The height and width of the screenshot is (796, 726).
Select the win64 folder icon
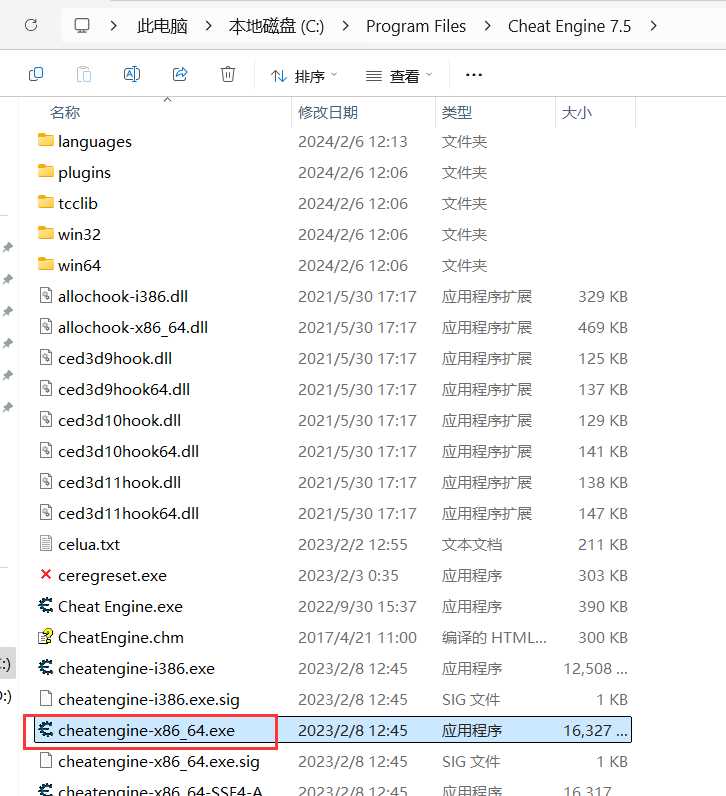coord(46,264)
